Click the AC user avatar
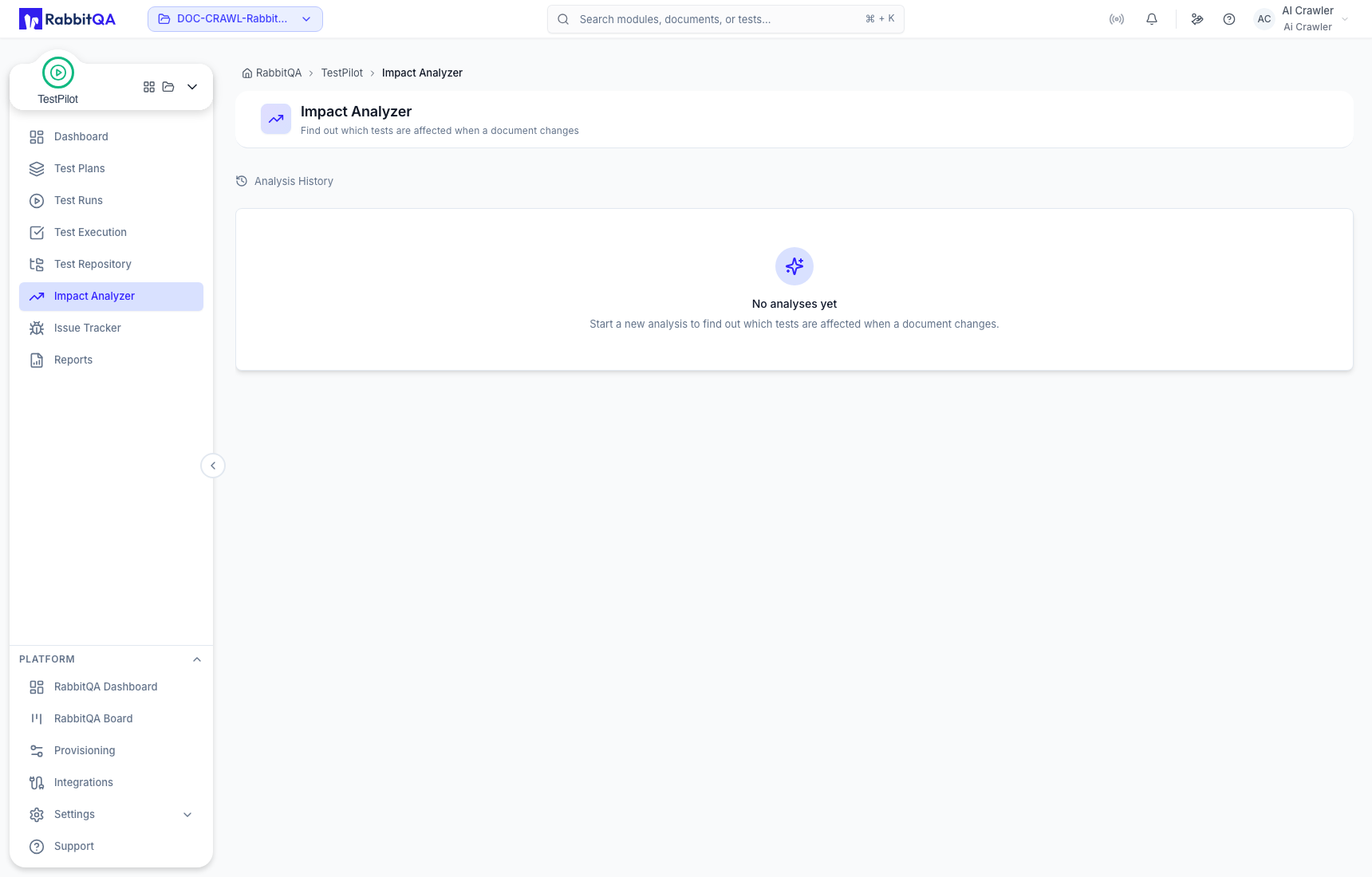Screen dimensions: 1372x877 1264,19
